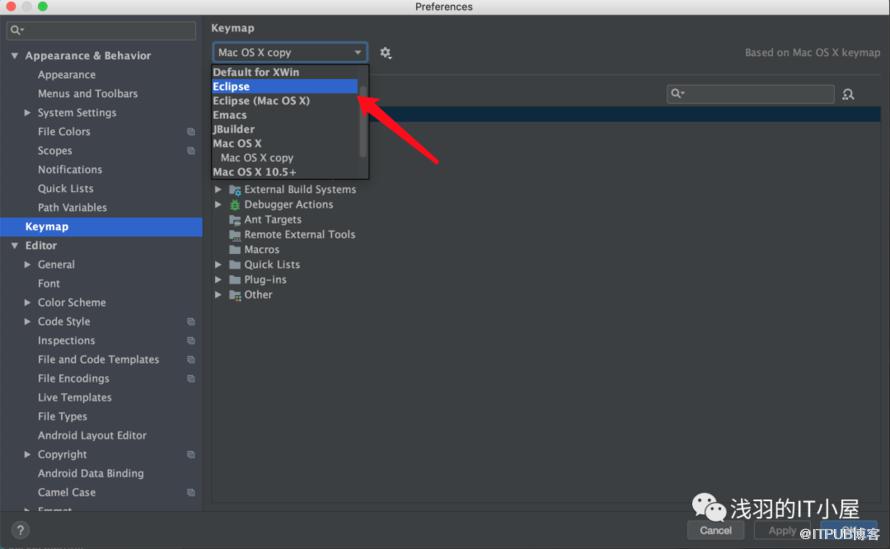
Task: Click the magnifier in the settings search box
Action: coord(16,30)
